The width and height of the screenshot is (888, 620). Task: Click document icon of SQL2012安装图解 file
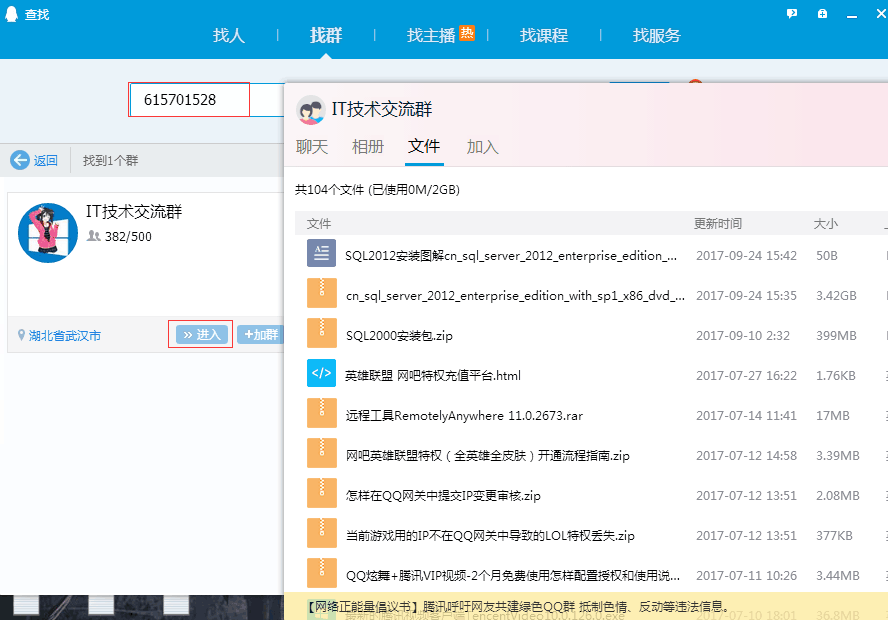click(x=321, y=253)
